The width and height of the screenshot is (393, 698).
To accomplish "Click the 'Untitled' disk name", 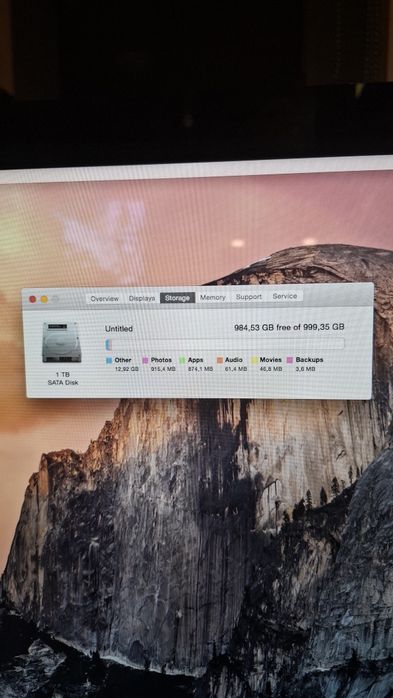I will click(x=119, y=329).
